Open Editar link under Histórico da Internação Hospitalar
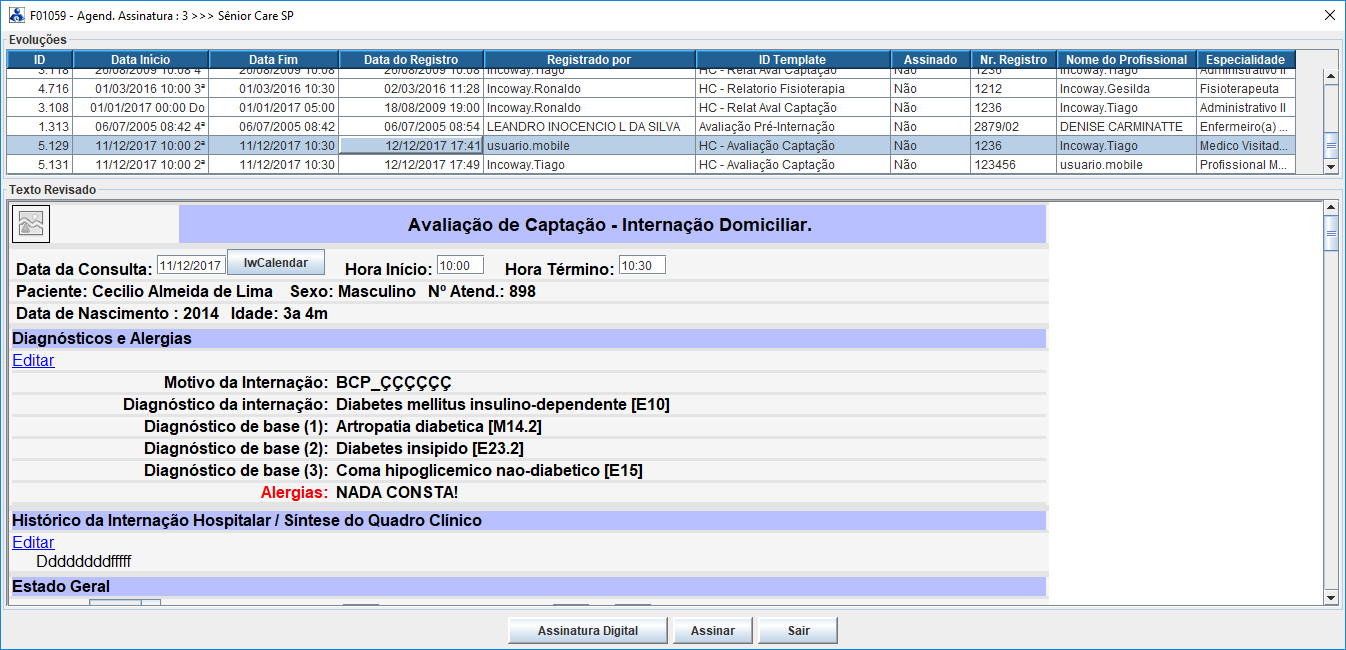 (33, 542)
